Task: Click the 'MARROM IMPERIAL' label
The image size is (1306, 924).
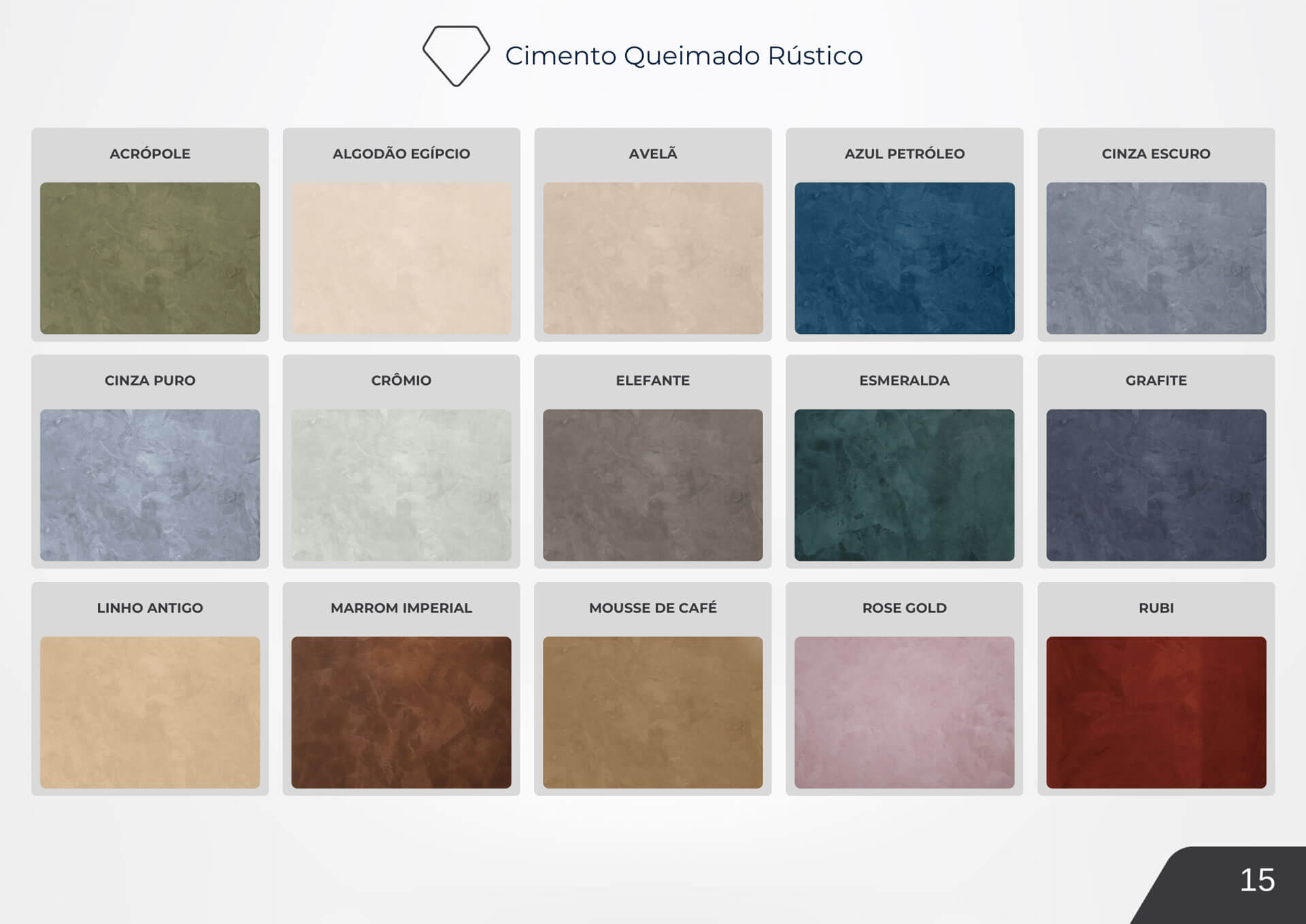Action: (x=401, y=608)
